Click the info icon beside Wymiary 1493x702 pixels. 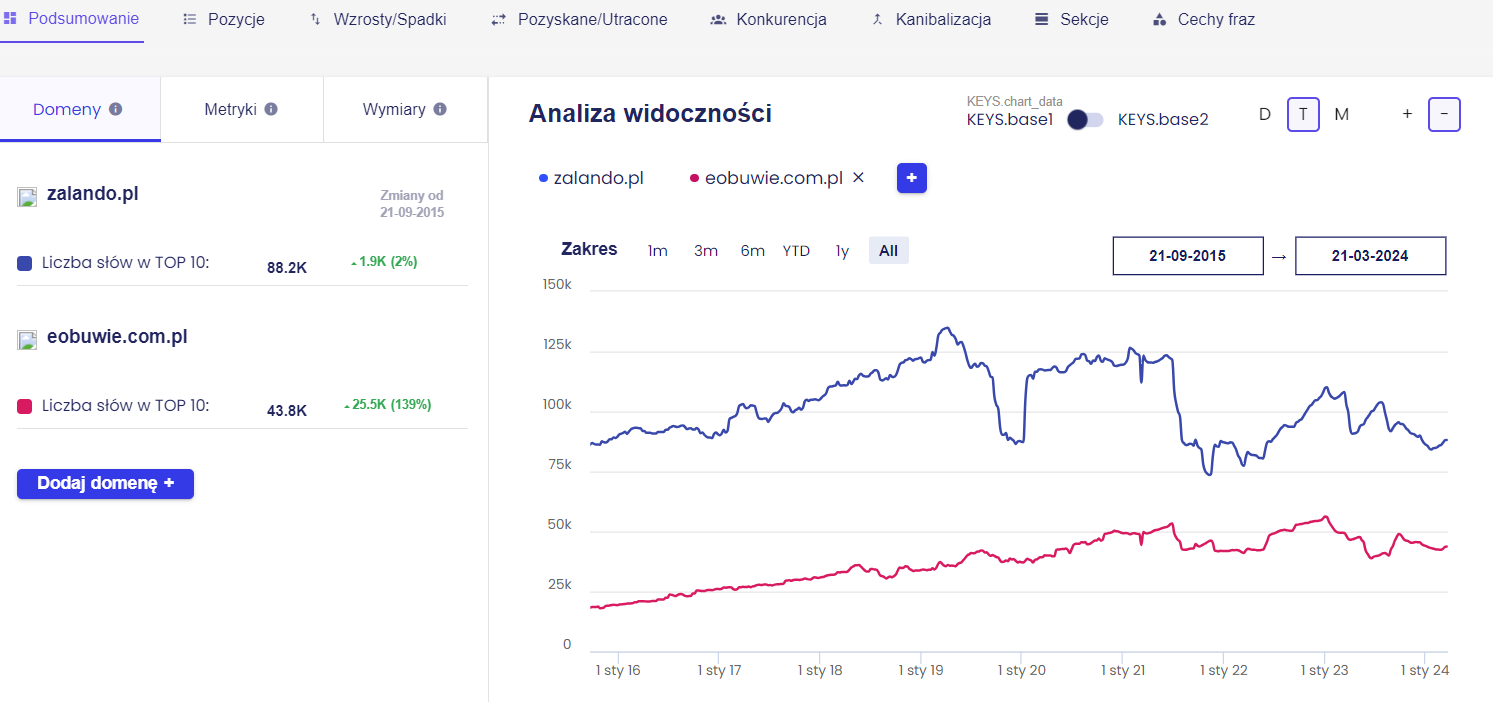[x=440, y=109]
